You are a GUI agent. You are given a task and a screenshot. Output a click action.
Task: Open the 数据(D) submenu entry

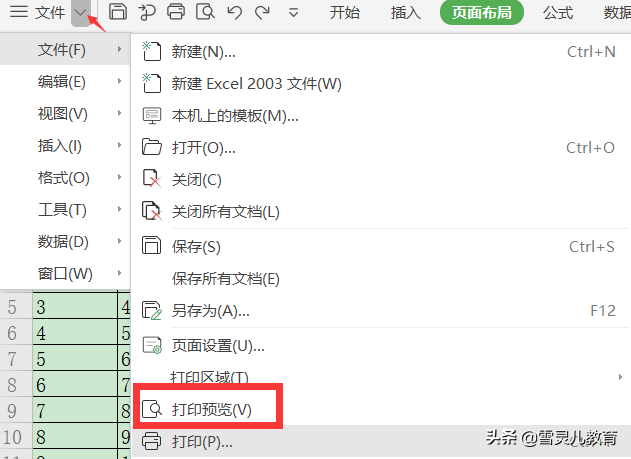(x=65, y=242)
